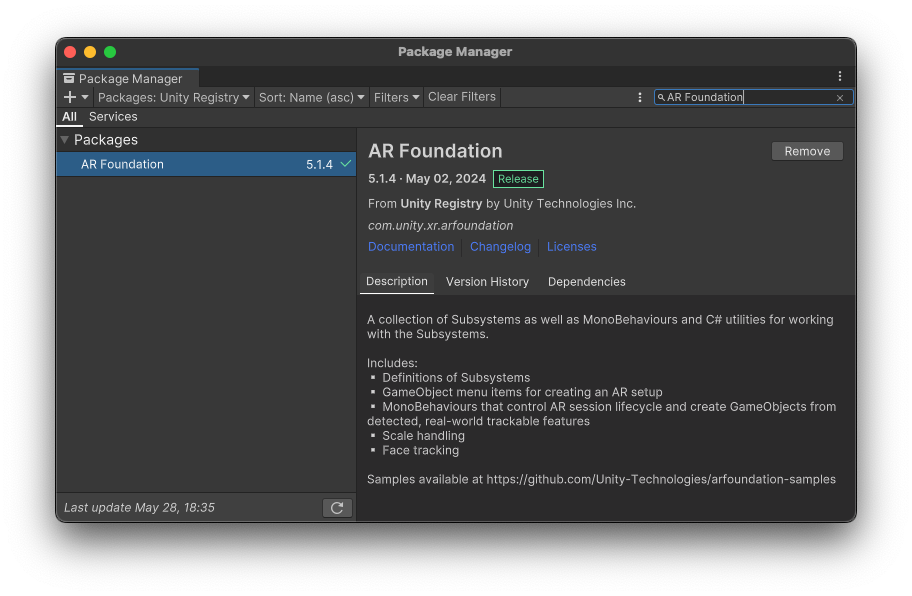Click the github arfoundation-samples URL text
Image resolution: width=912 pixels, height=596 pixels.
(661, 479)
